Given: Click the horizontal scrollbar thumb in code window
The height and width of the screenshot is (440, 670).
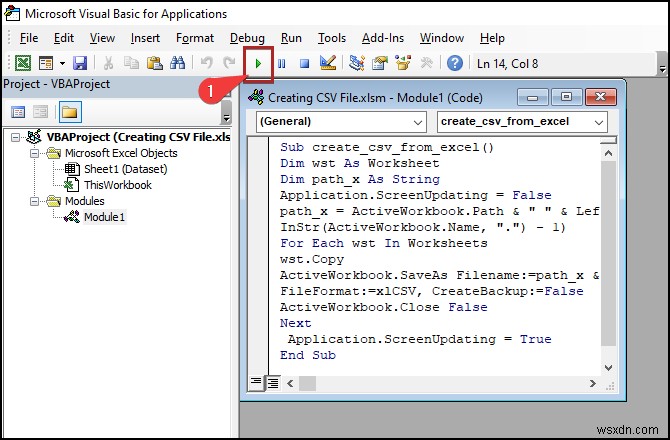Looking at the screenshot, I should (x=307, y=383).
